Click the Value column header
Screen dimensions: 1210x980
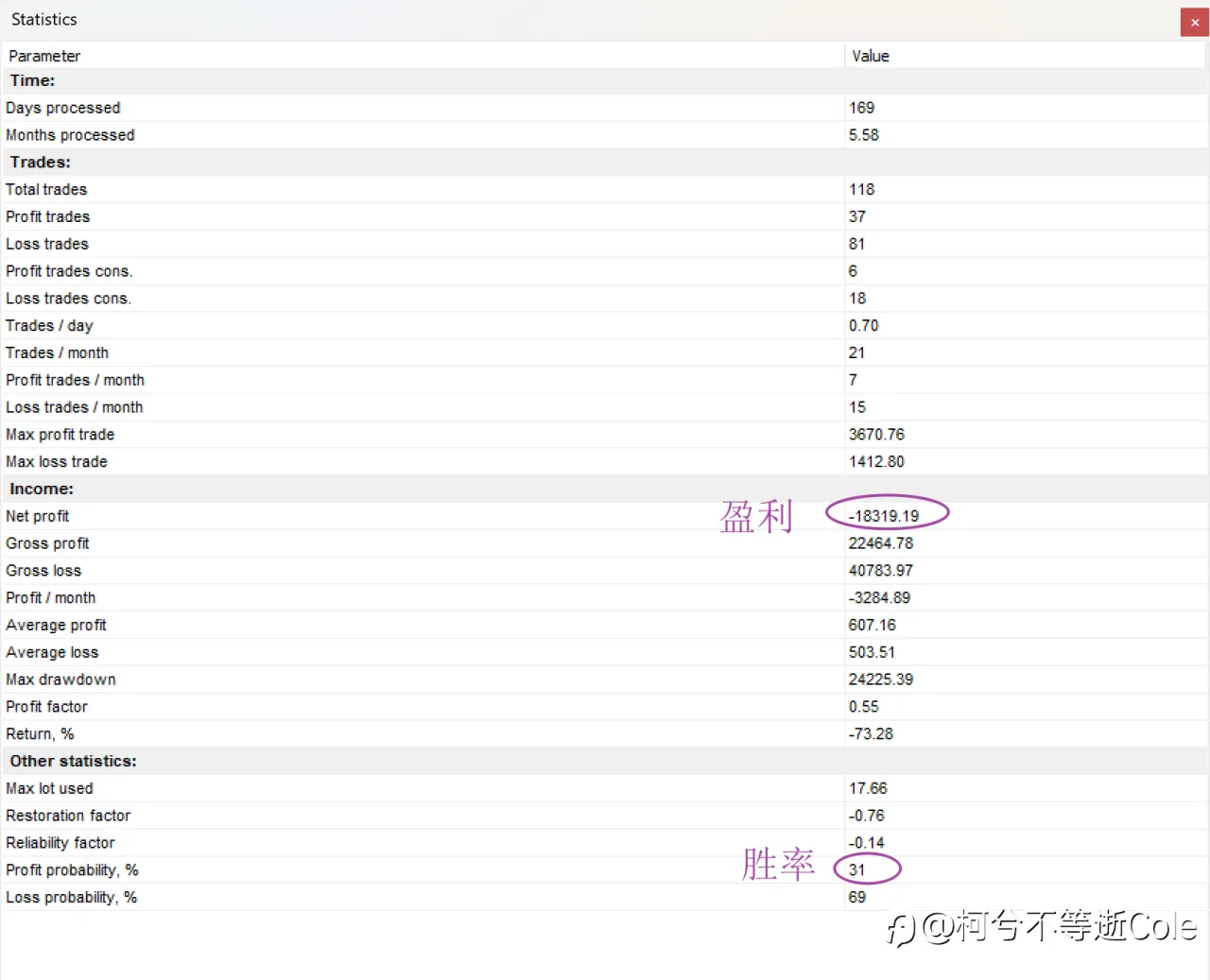(870, 56)
